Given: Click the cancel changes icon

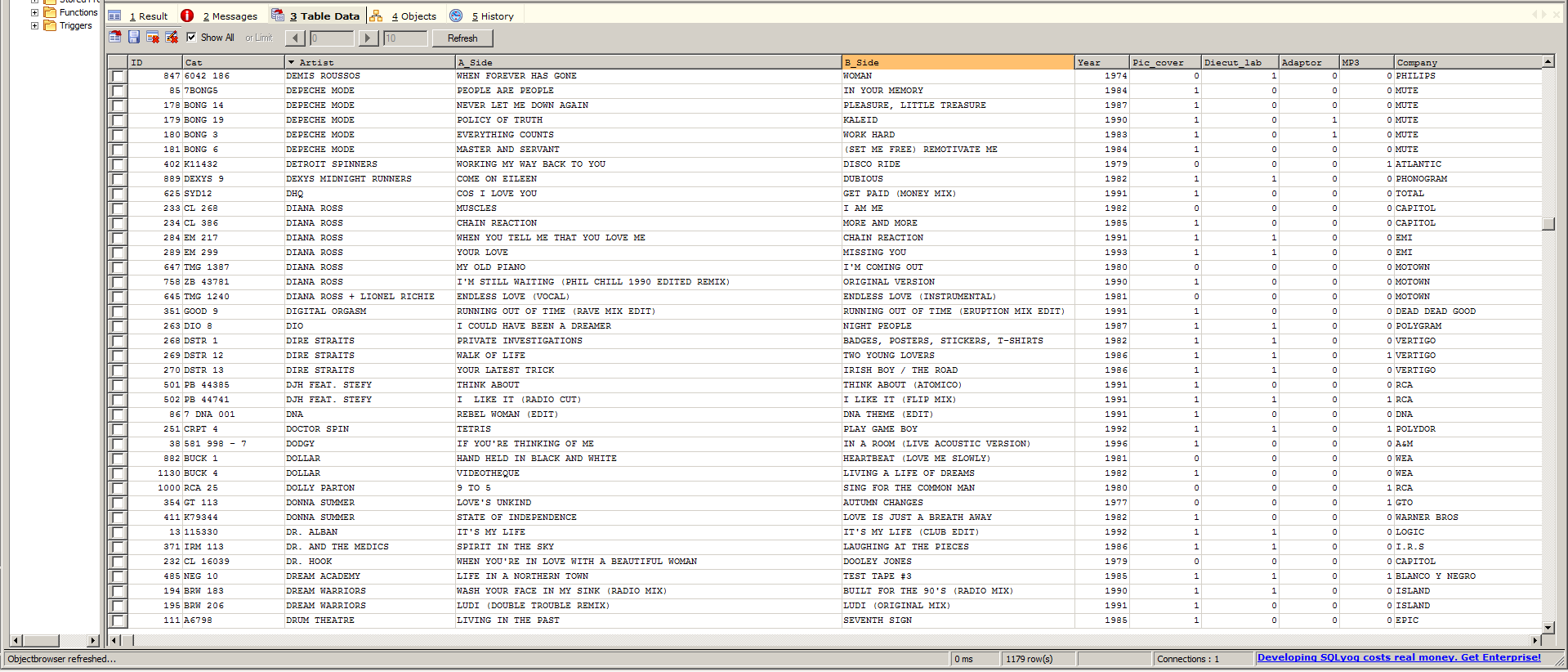Looking at the screenshot, I should (172, 38).
